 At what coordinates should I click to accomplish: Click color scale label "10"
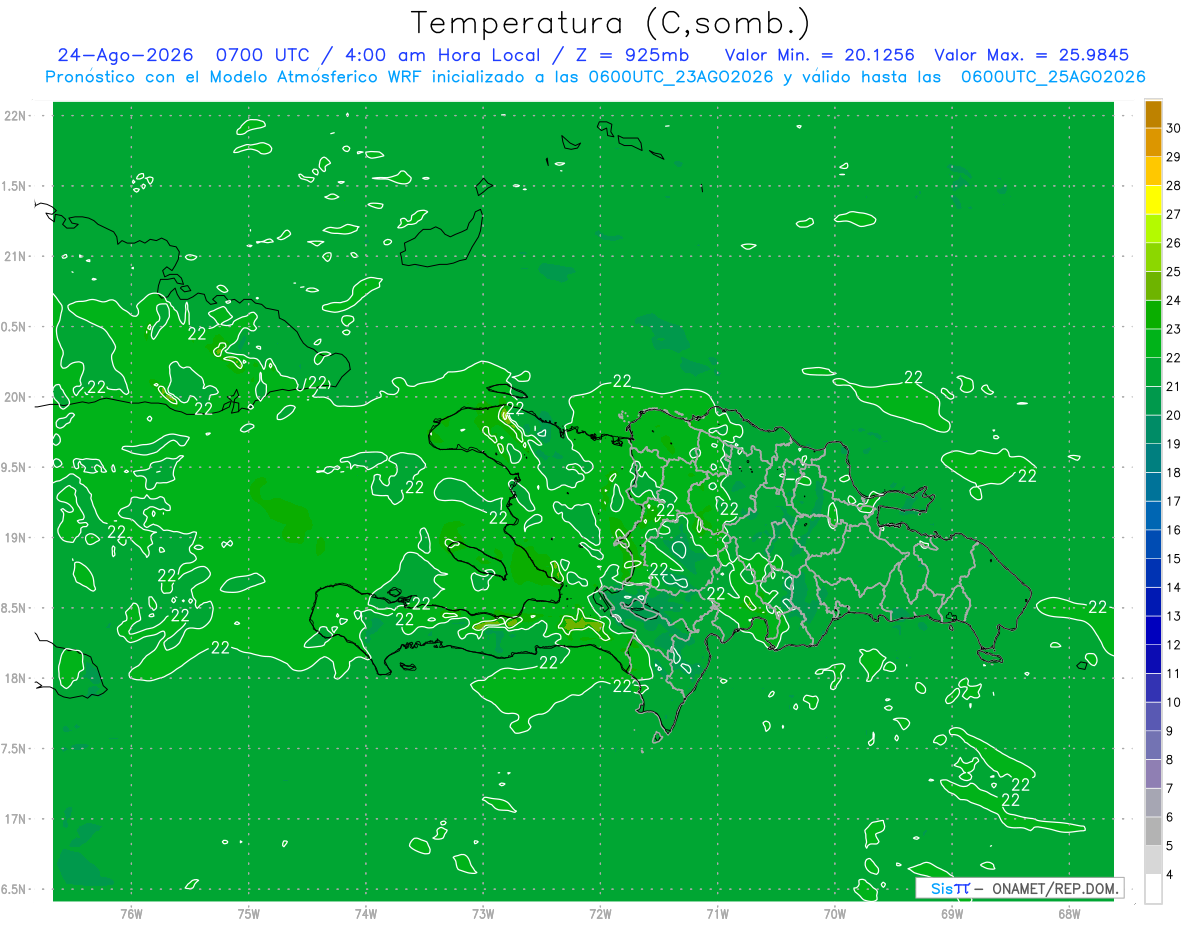tap(1174, 702)
